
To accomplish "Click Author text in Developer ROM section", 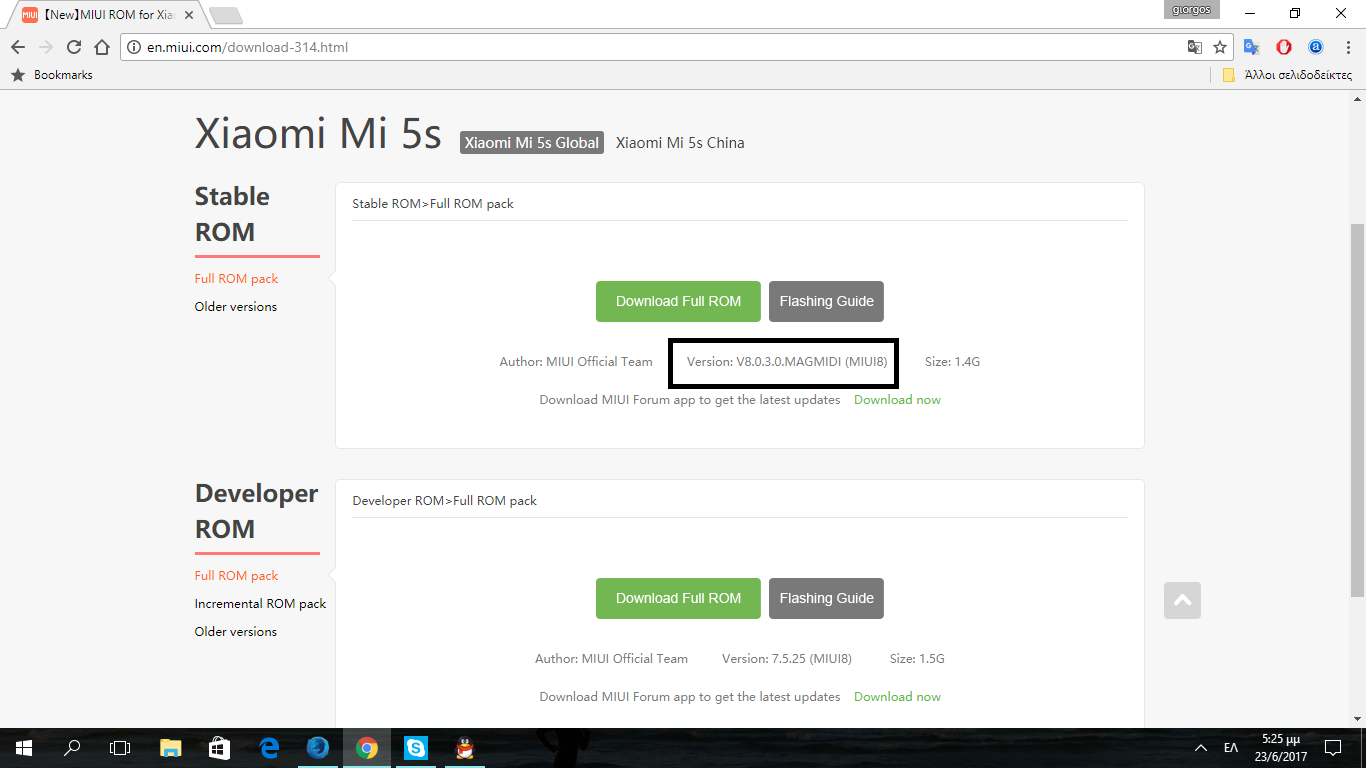I will pyautogui.click(x=611, y=659).
